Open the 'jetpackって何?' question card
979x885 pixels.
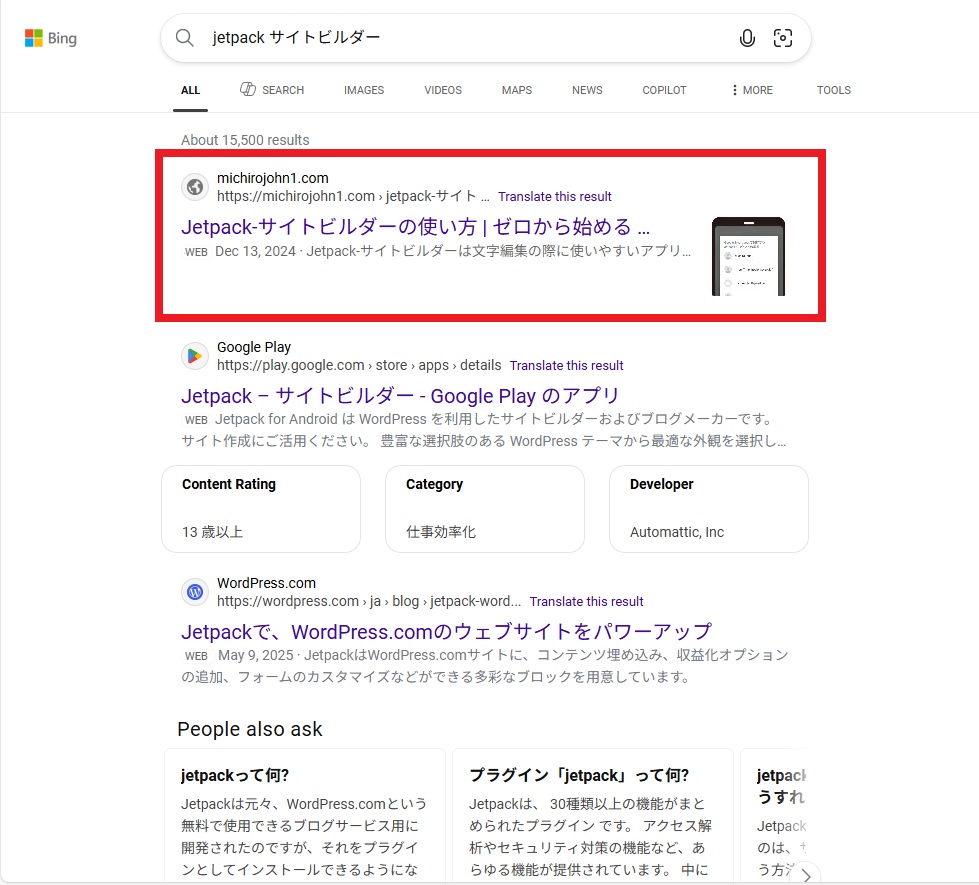click(305, 816)
